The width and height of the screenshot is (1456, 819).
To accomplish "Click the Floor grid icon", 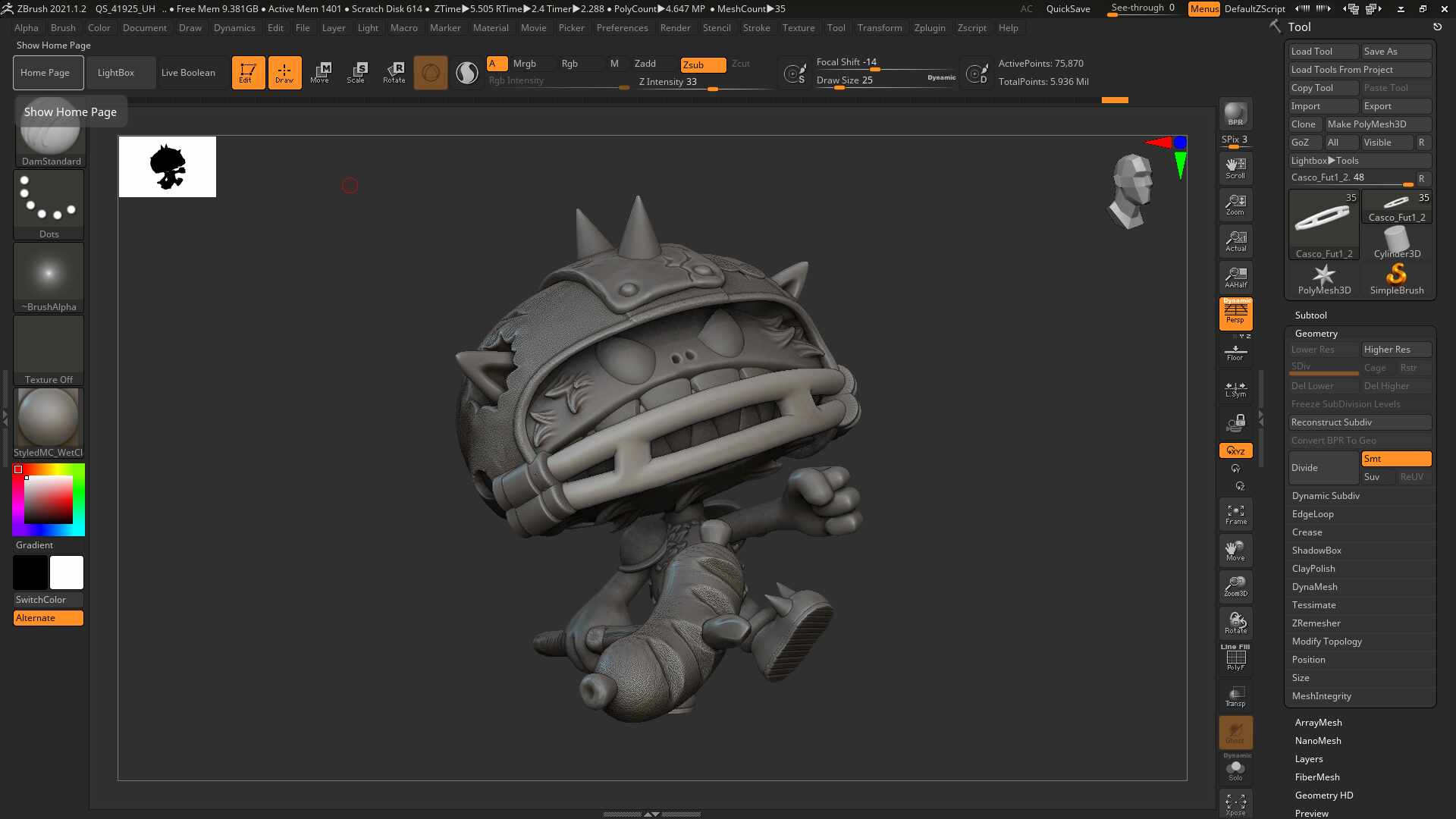I will pos(1235,353).
